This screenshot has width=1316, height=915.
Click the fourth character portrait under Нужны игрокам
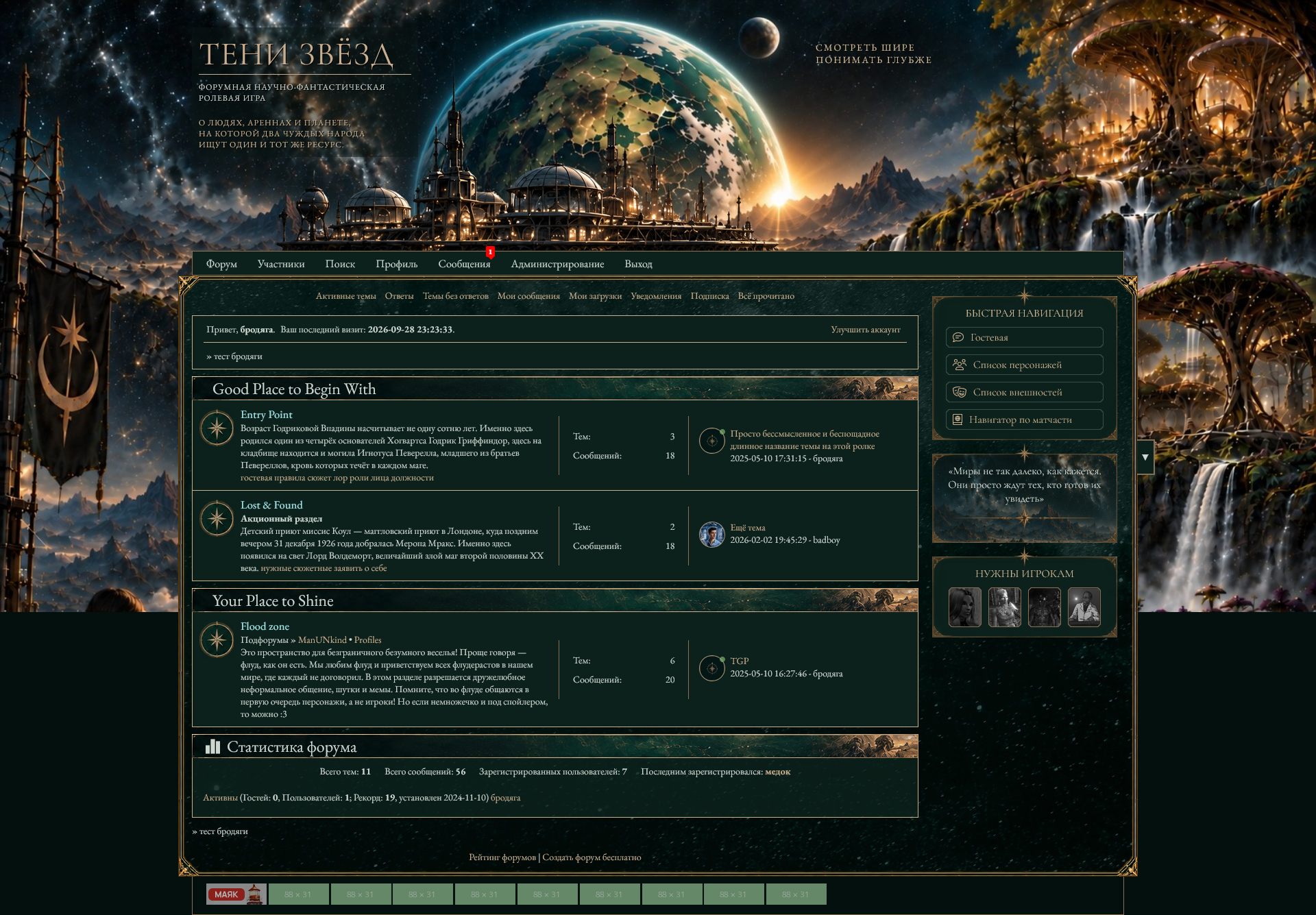tap(1084, 607)
